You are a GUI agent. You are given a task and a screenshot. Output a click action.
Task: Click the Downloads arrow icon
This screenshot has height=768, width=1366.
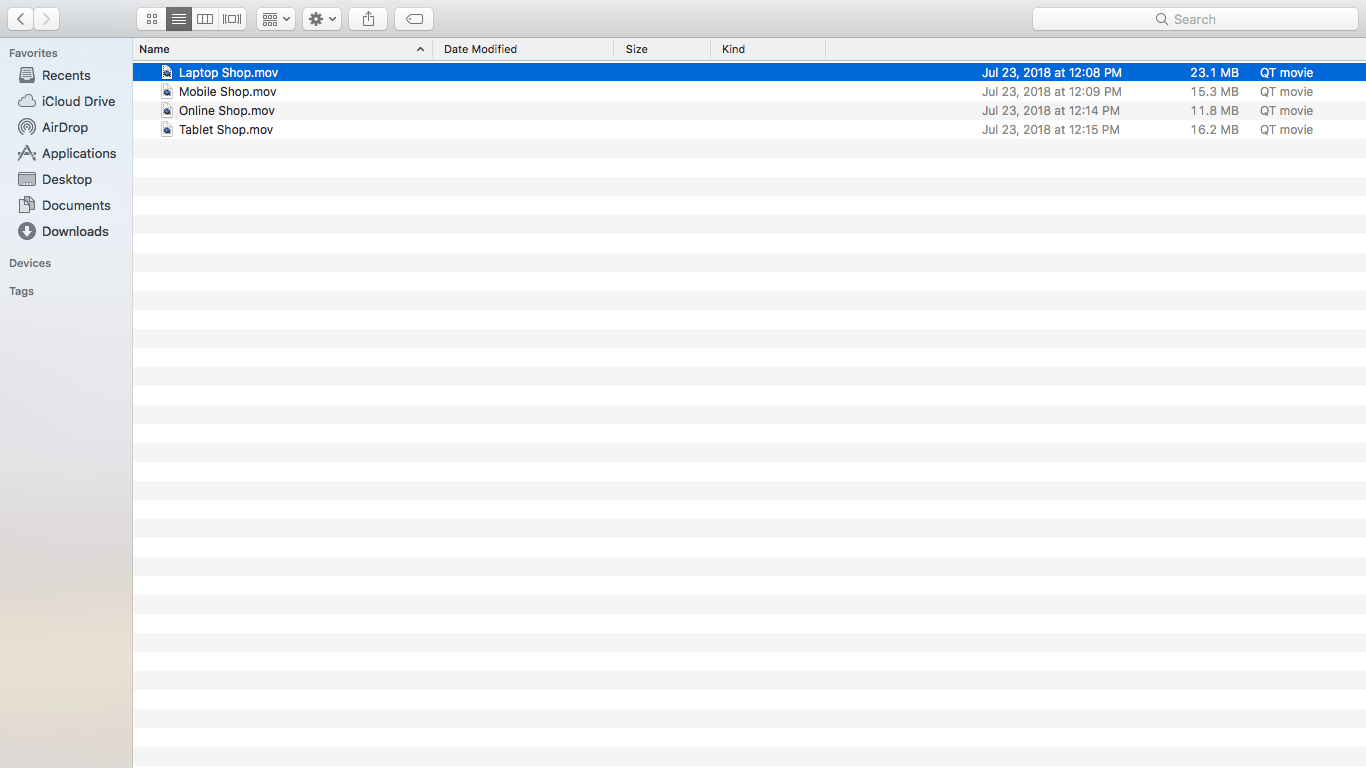click(27, 231)
